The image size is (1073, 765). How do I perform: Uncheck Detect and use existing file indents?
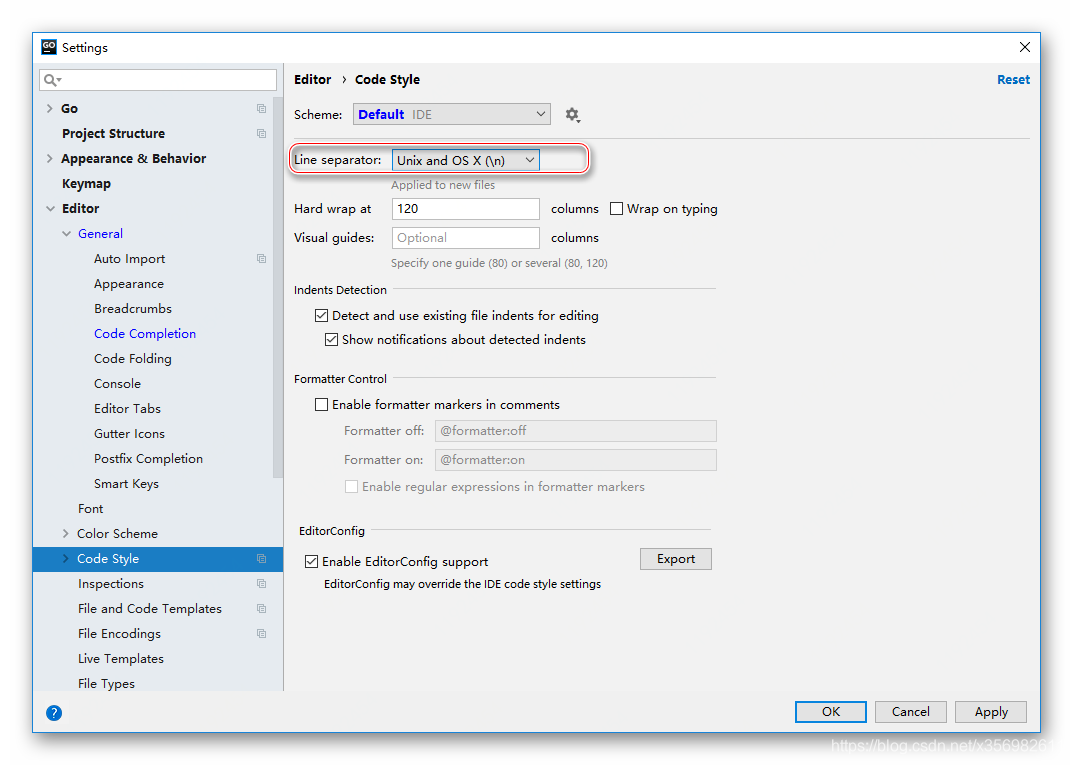coord(322,315)
